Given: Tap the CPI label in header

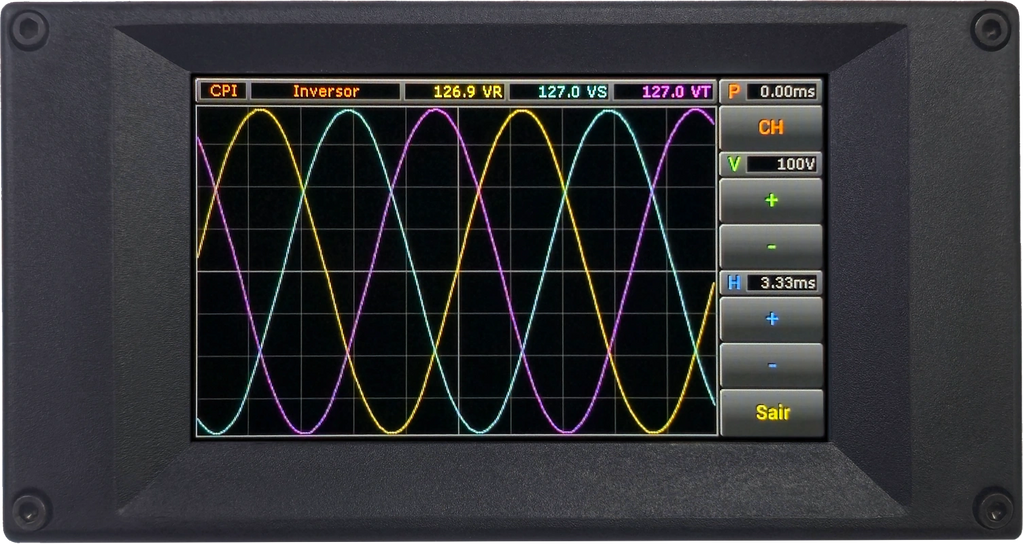Looking at the screenshot, I should [x=222, y=91].
